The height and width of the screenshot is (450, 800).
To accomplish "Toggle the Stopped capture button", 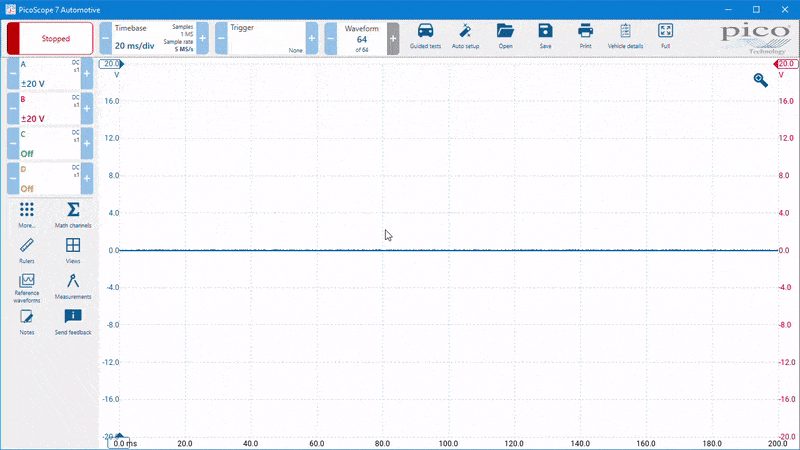I will tap(50, 38).
